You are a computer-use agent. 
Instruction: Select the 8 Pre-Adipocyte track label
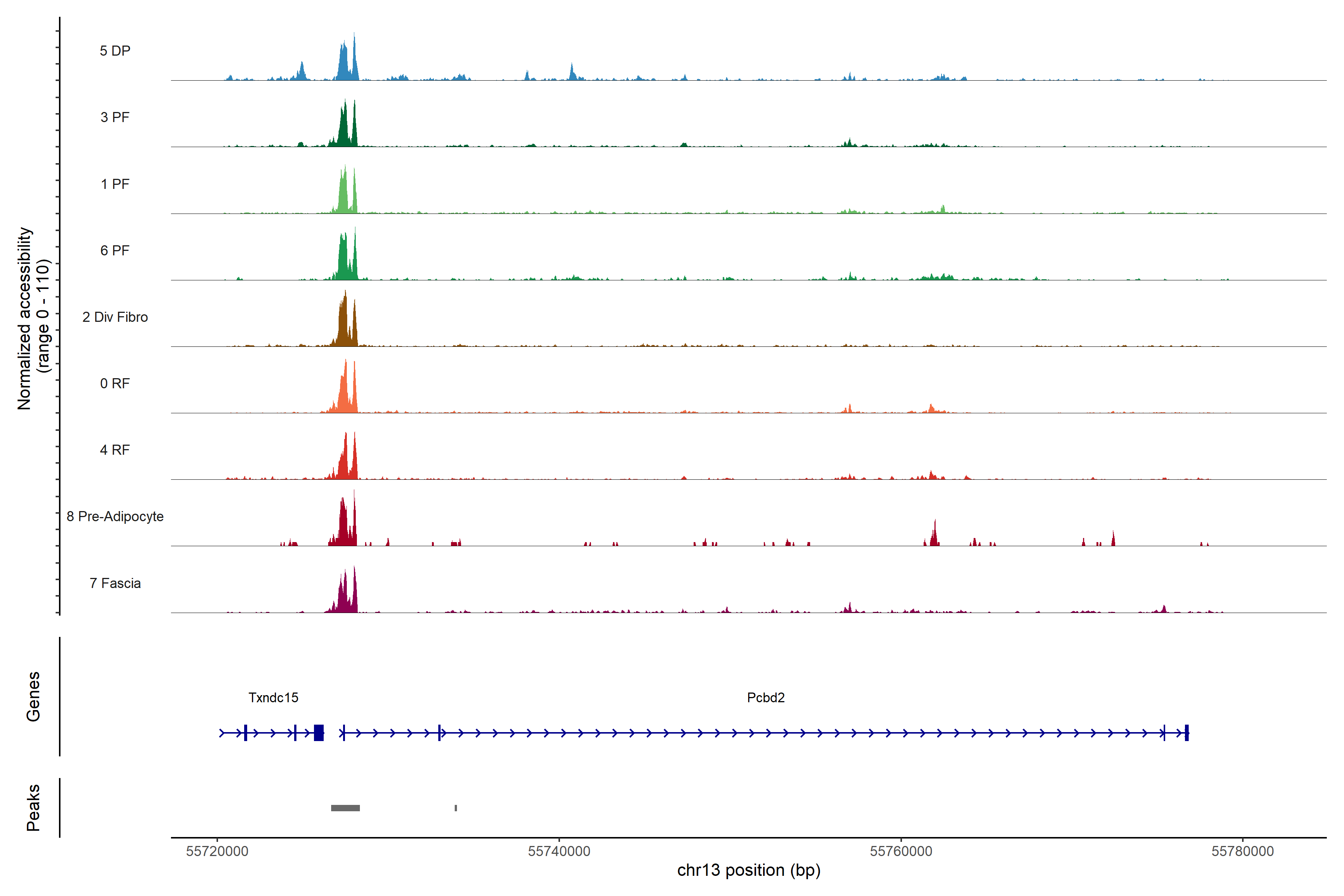point(115,517)
